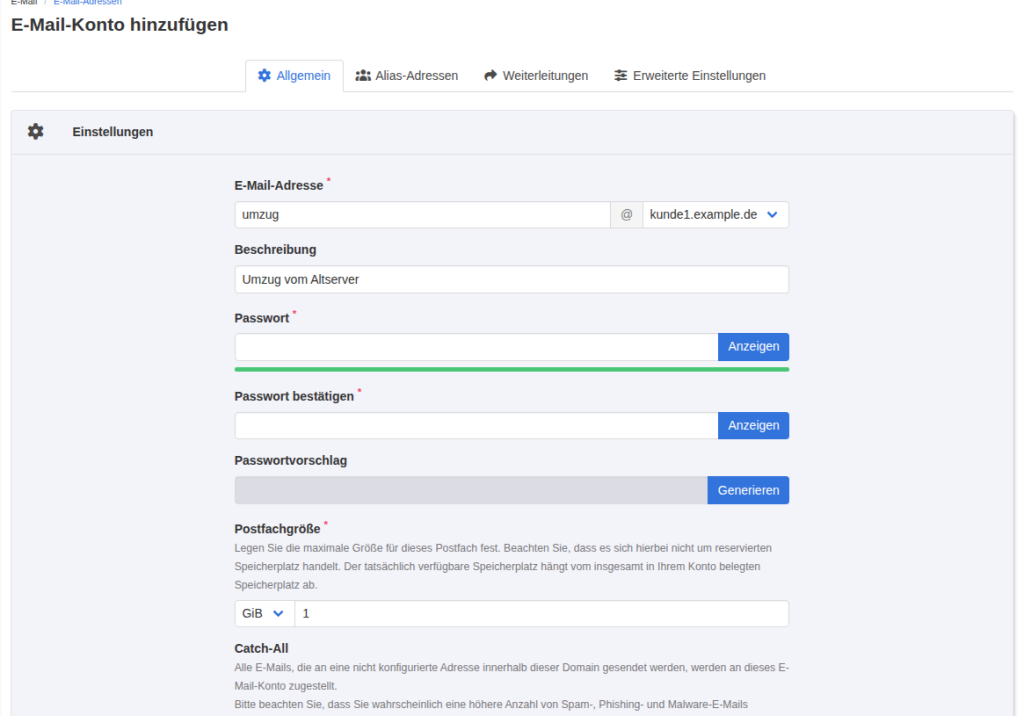Click the Catch-All heading
Screen dimensions: 1024x716
click(261, 649)
